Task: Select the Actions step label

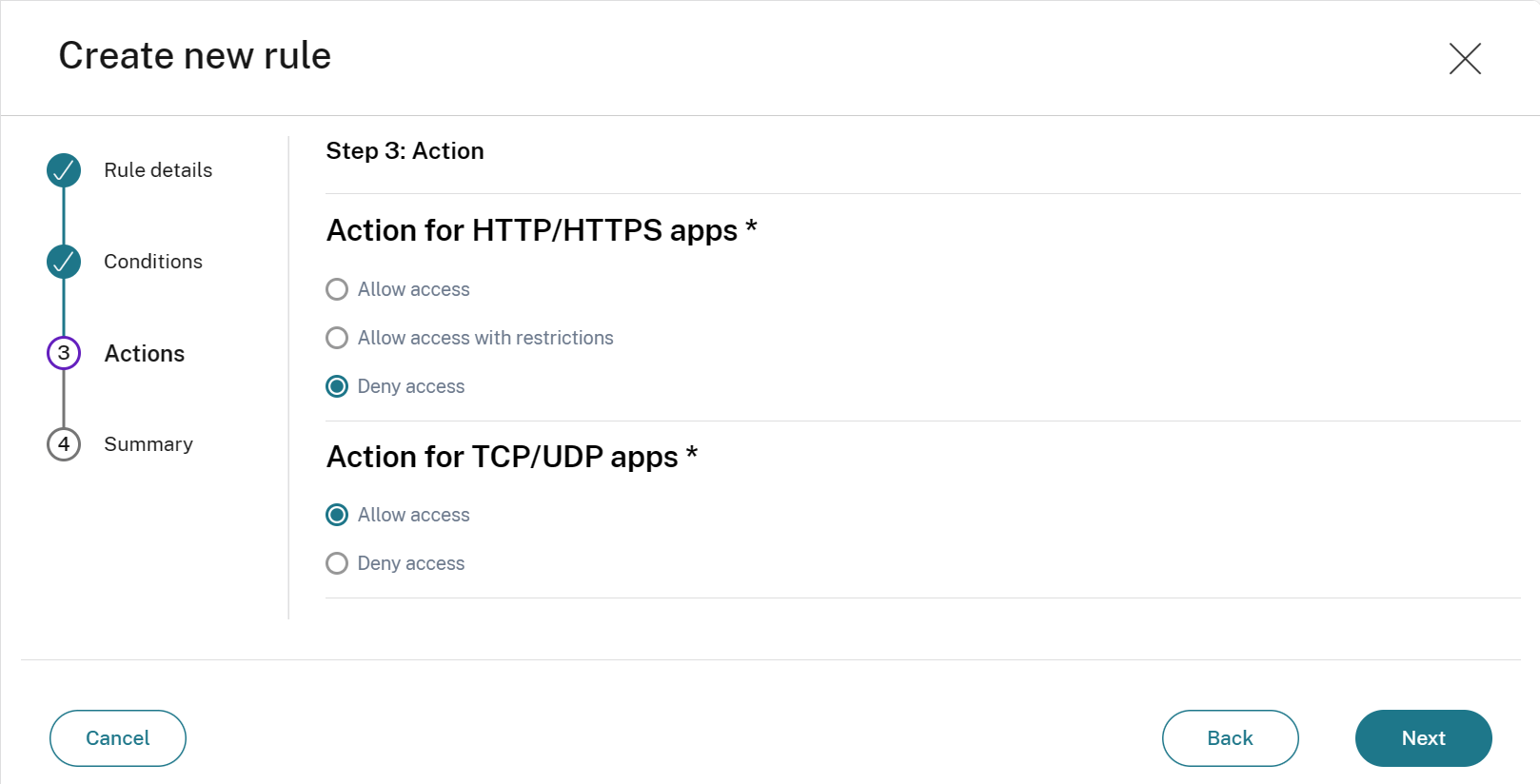Action: [x=145, y=354]
